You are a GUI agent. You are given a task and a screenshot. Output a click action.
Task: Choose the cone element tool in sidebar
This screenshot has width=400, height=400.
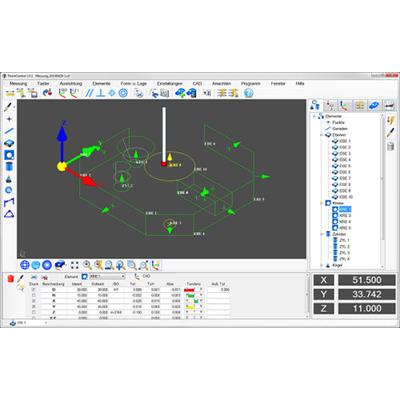click(9, 179)
